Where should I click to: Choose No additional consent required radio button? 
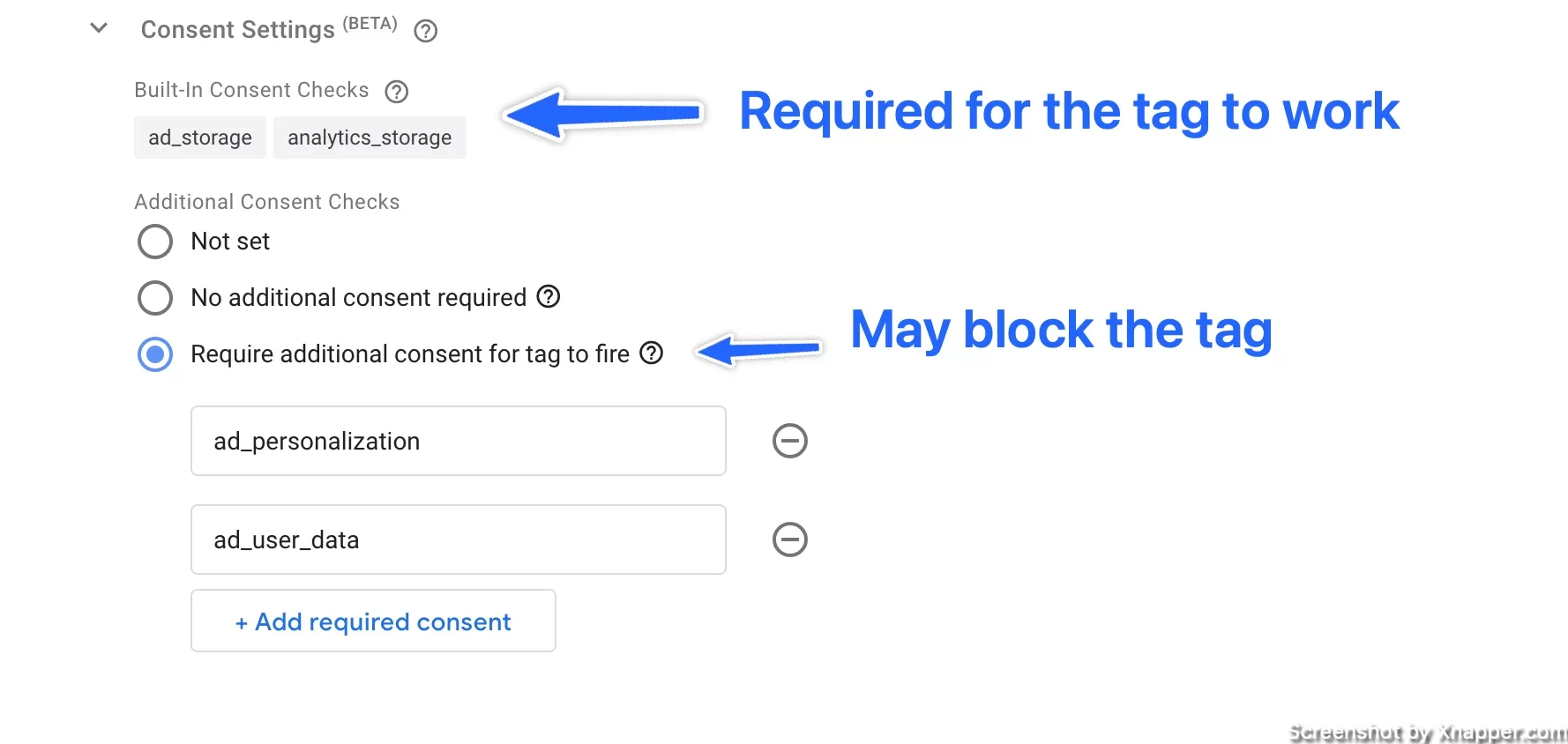(x=155, y=298)
